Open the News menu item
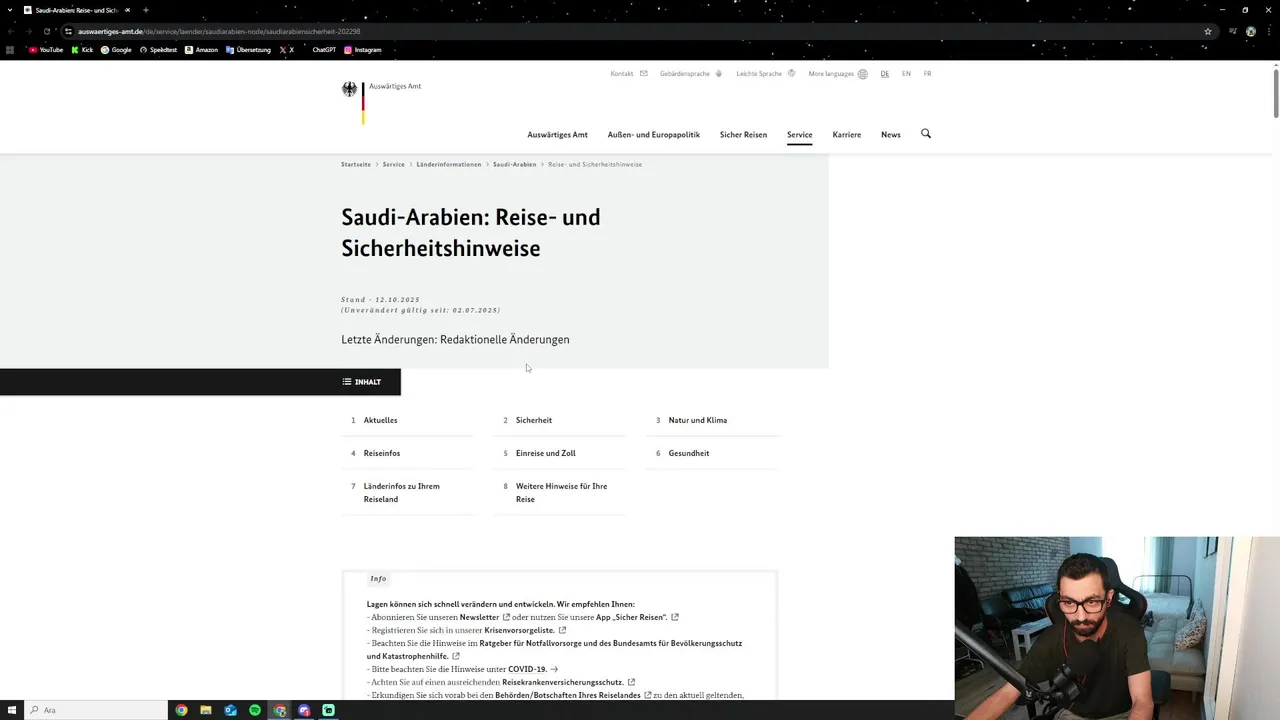 point(891,134)
